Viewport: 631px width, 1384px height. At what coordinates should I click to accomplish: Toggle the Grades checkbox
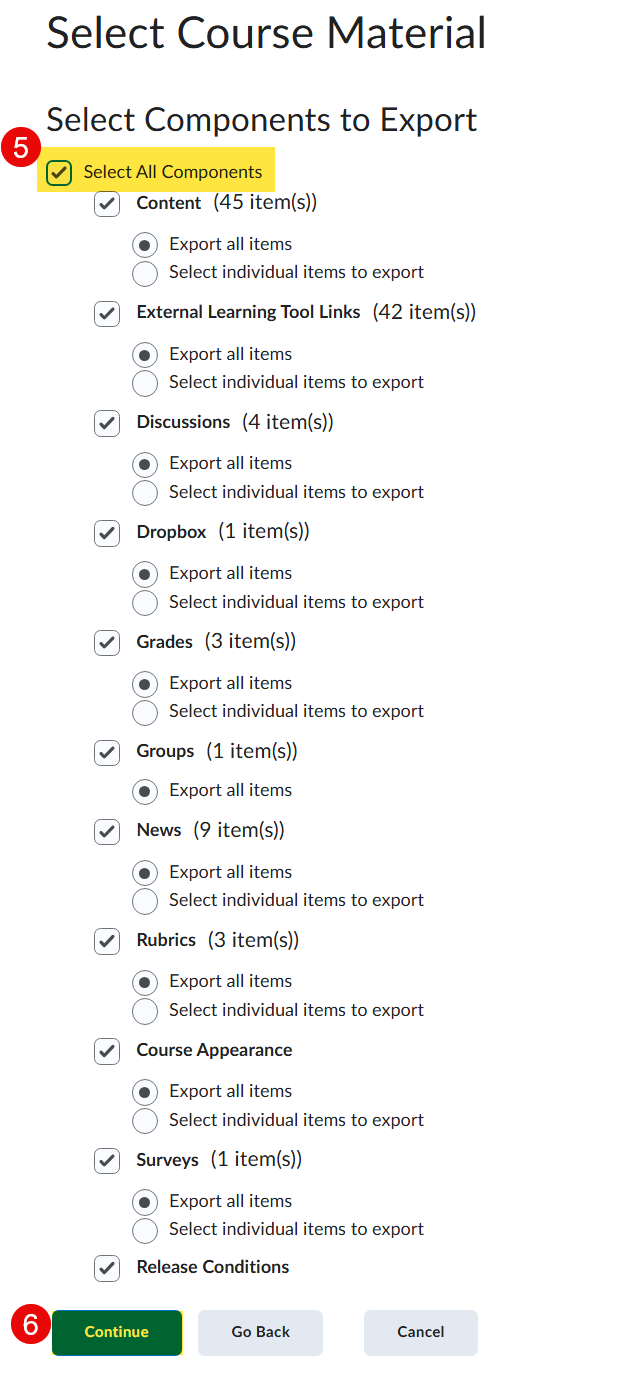tap(107, 642)
